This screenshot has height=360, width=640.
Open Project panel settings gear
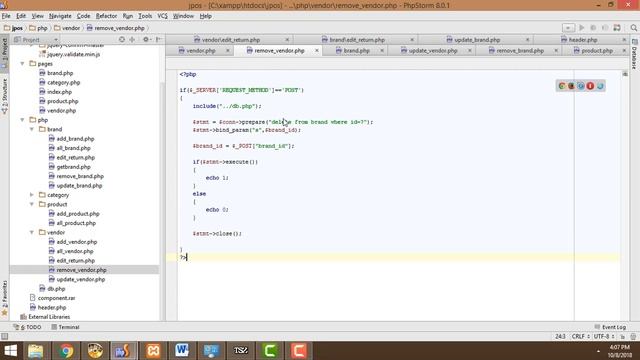[146, 40]
